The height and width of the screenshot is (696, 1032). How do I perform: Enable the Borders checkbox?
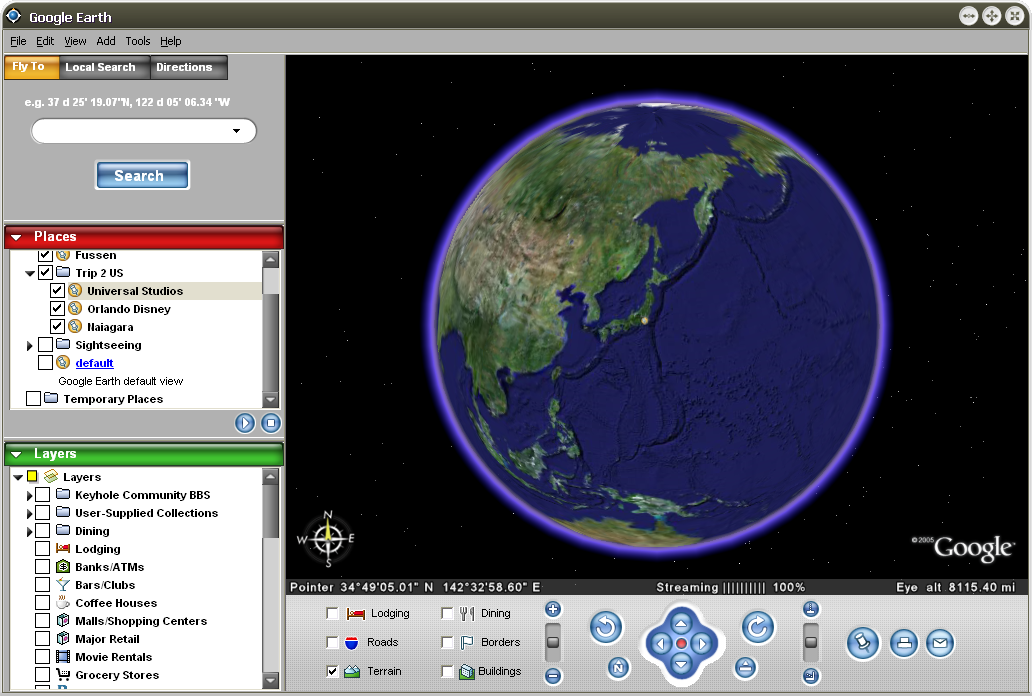pos(447,642)
